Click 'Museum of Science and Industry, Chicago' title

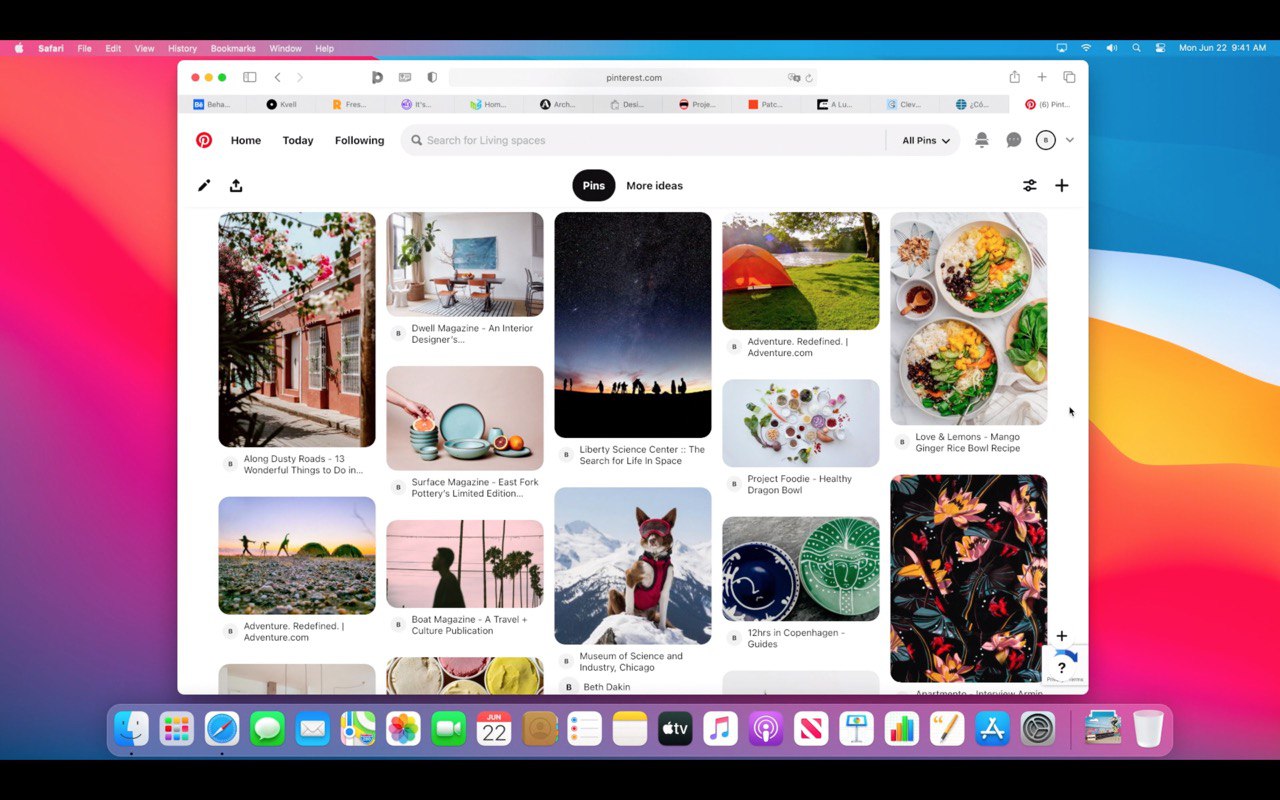(631, 662)
